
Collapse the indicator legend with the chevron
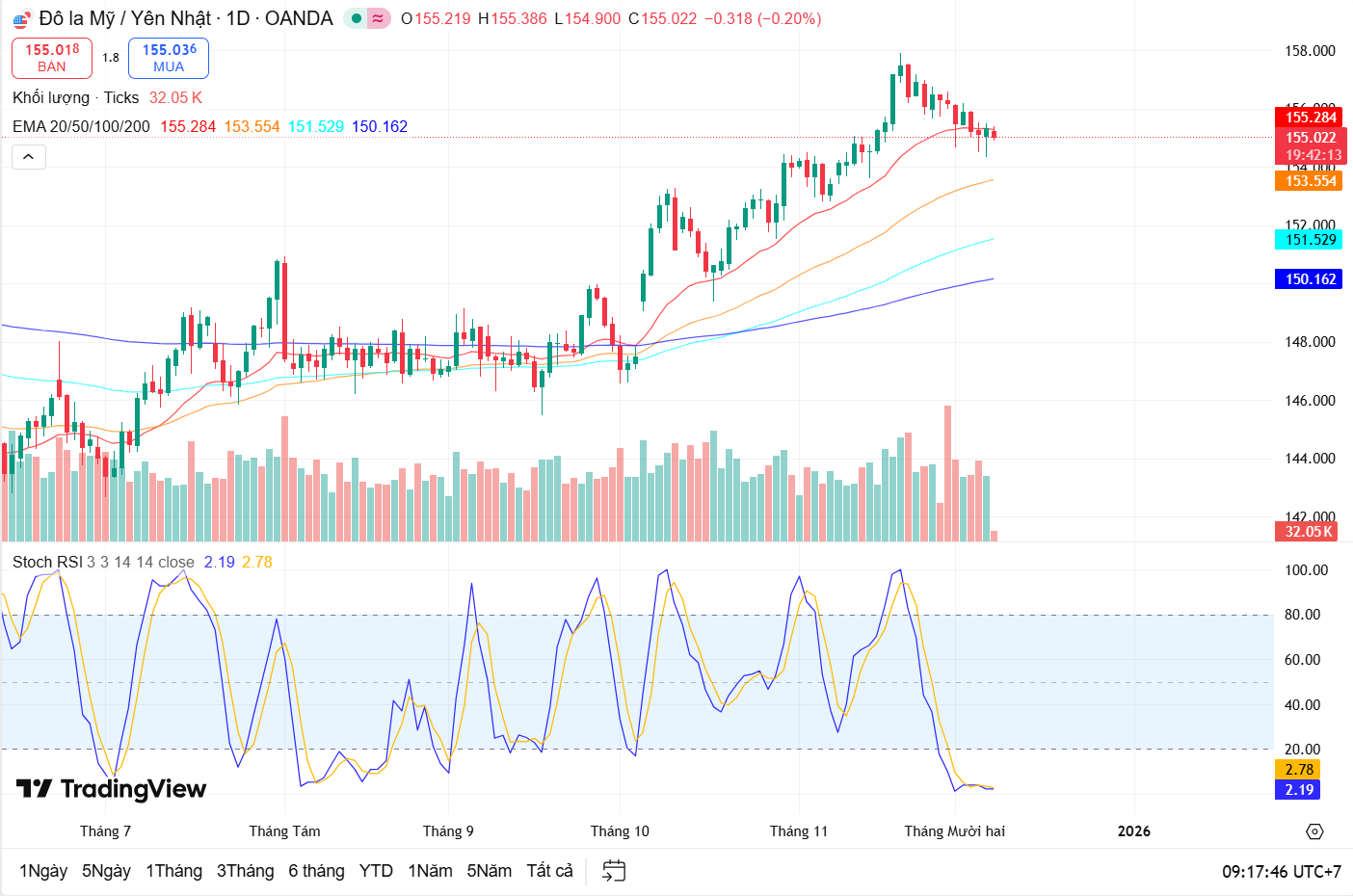pos(29,156)
